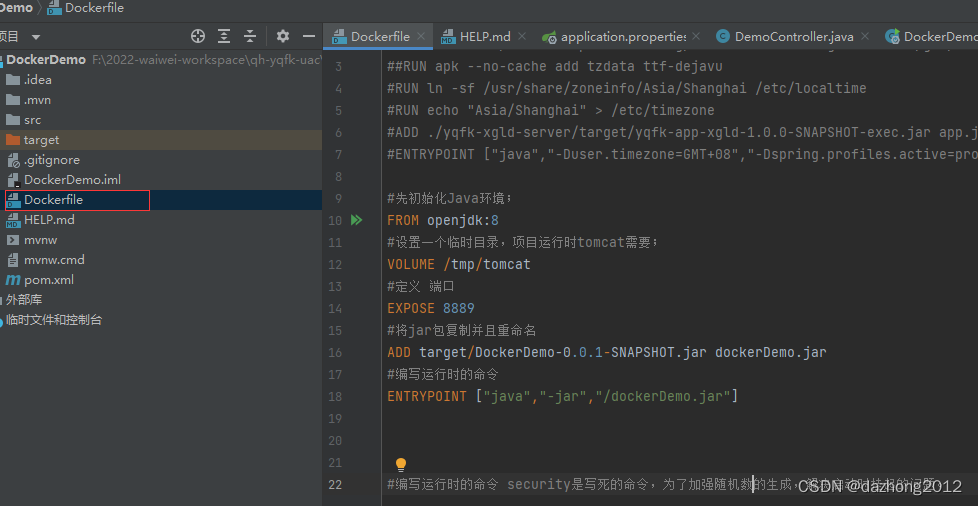978x506 pixels.
Task: Click the yellow intention light bulb
Action: pos(401,464)
